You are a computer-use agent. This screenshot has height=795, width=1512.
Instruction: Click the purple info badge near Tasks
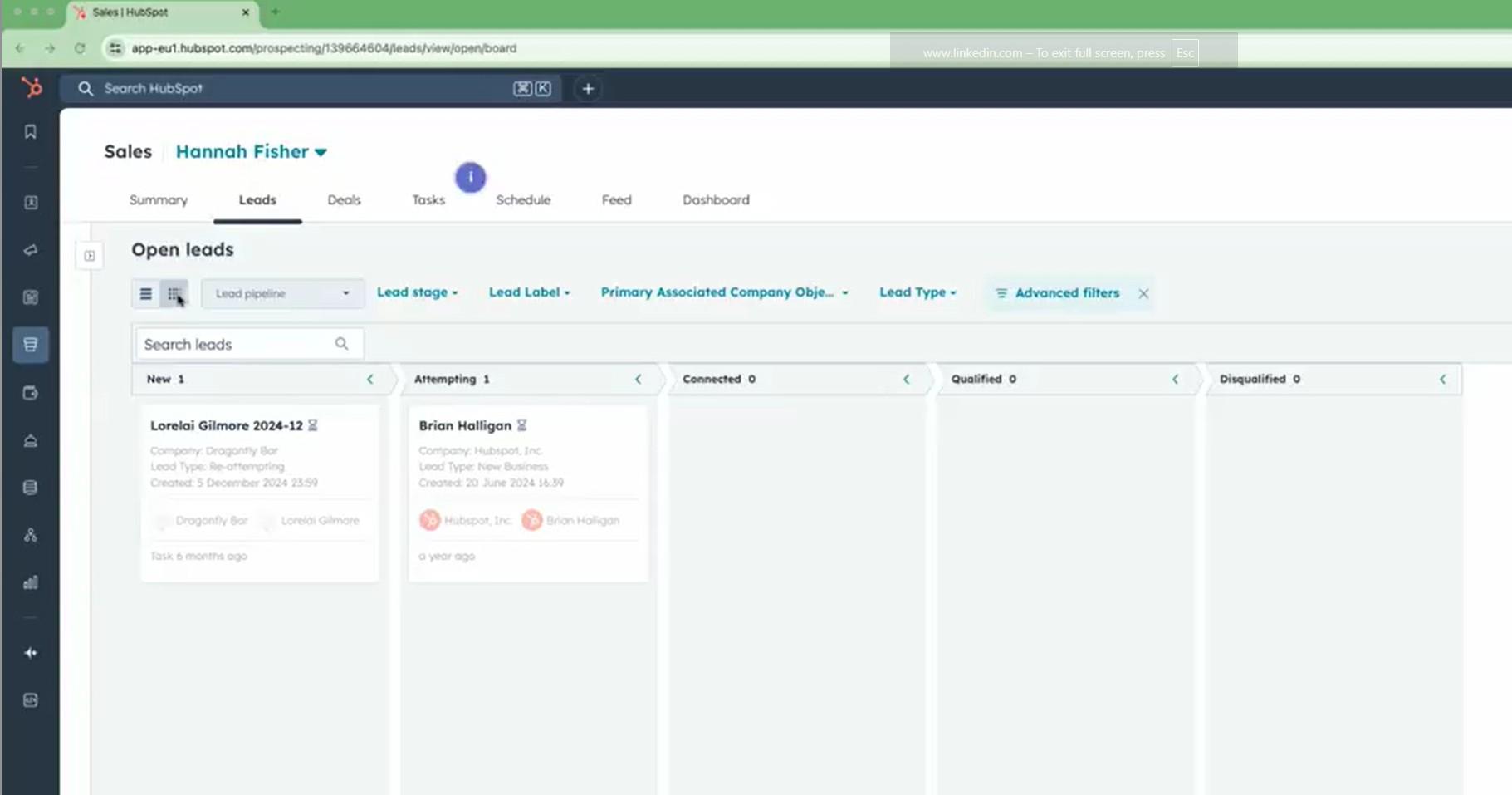[470, 177]
